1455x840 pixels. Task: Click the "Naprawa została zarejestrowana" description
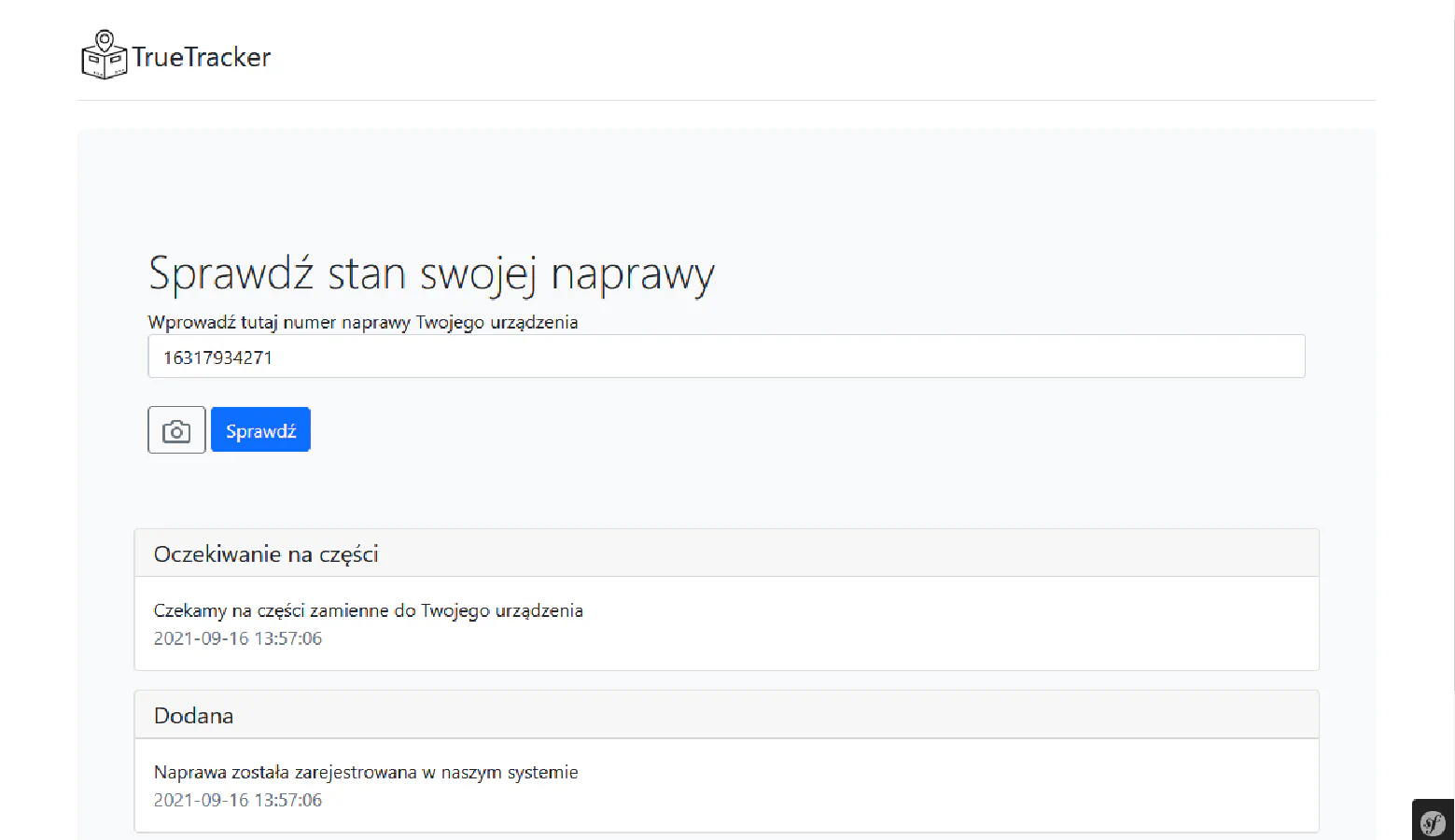point(365,772)
